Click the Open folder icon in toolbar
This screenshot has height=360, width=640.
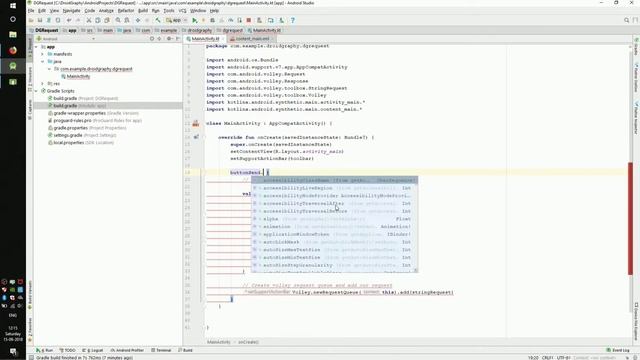point(31,20)
